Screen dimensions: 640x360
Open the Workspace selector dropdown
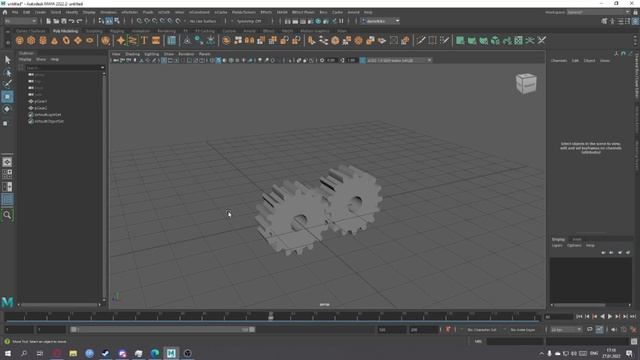click(598, 12)
